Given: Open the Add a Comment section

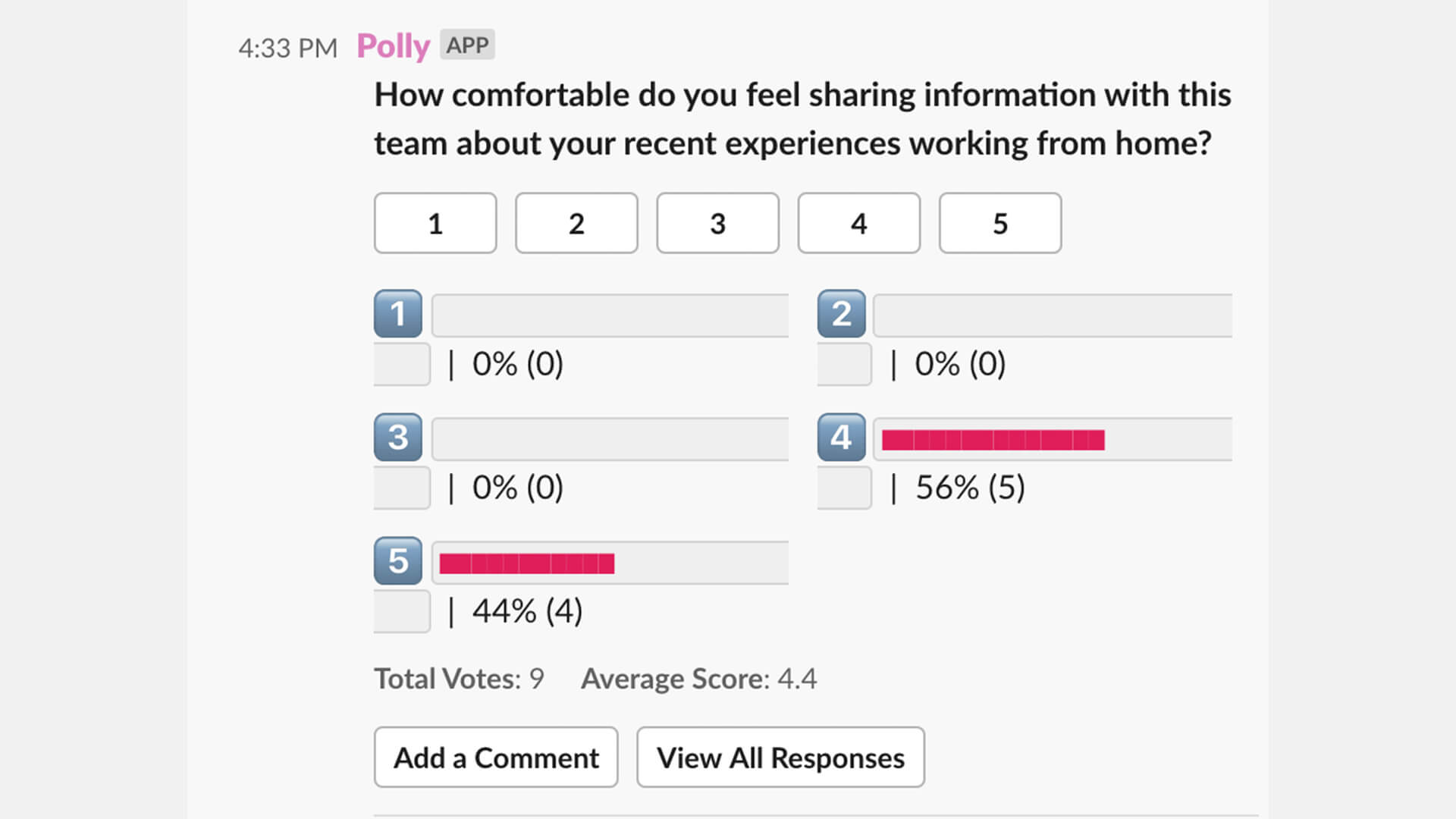Looking at the screenshot, I should point(495,758).
